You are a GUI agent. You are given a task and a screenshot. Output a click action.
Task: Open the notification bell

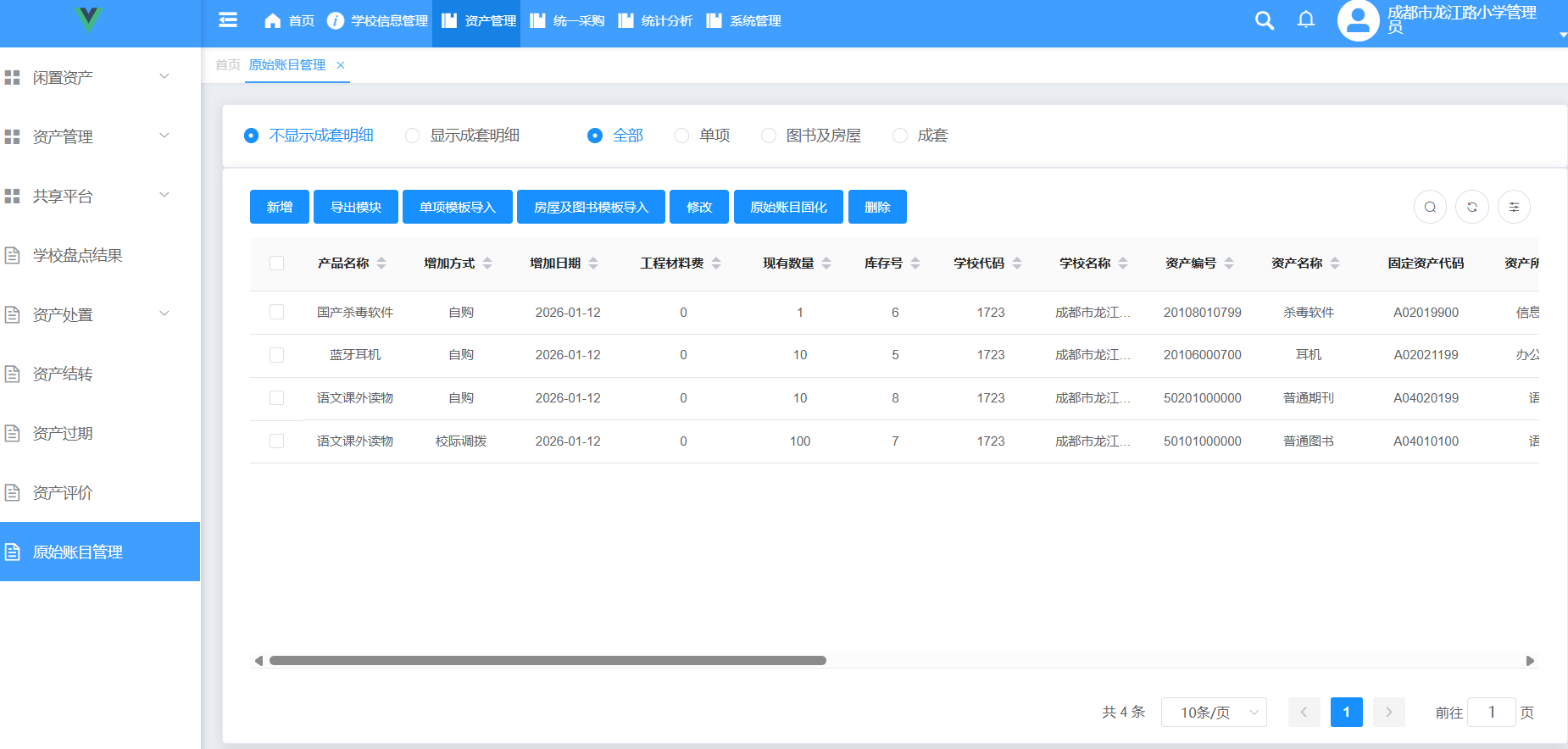coord(1306,20)
